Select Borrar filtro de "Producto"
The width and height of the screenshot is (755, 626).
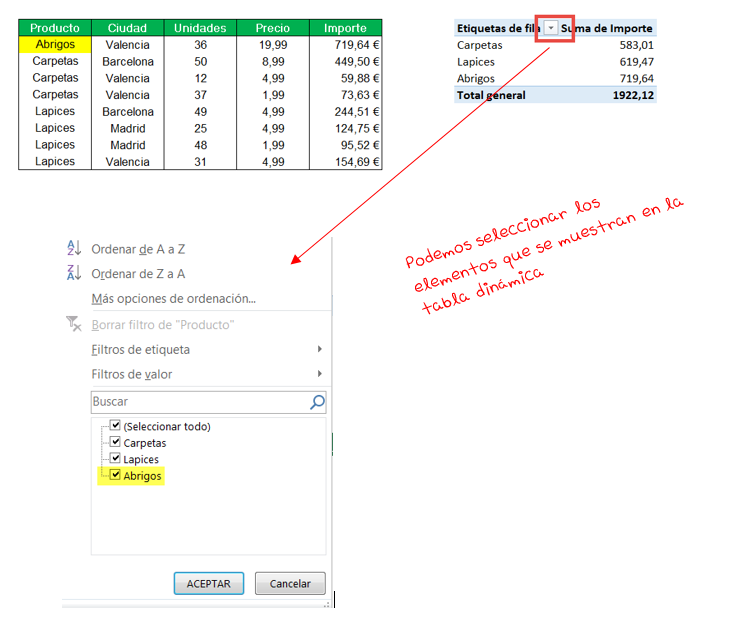tap(163, 325)
